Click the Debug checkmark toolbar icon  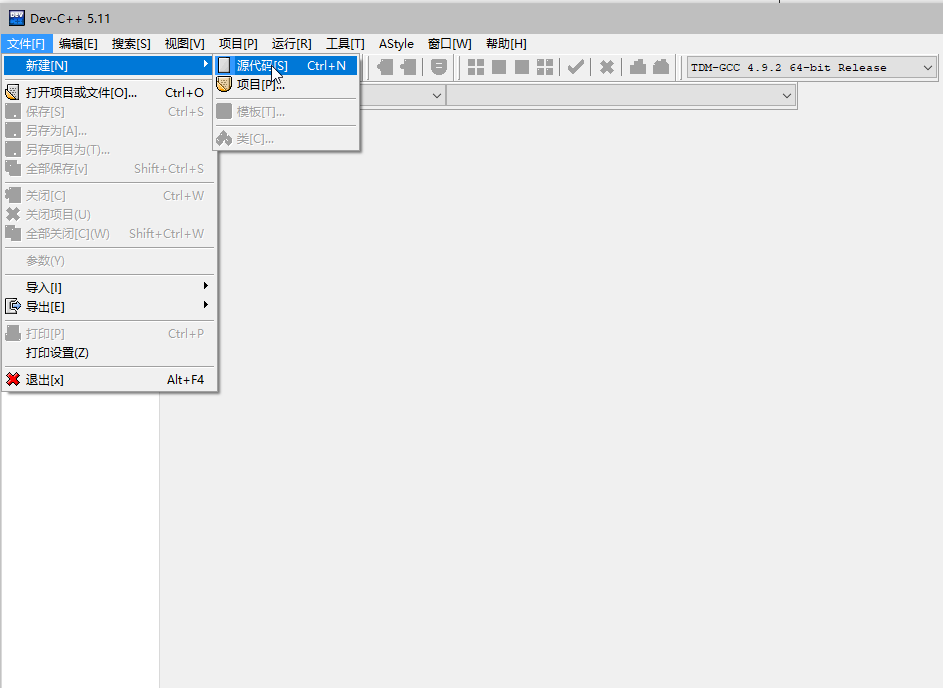tap(576, 67)
